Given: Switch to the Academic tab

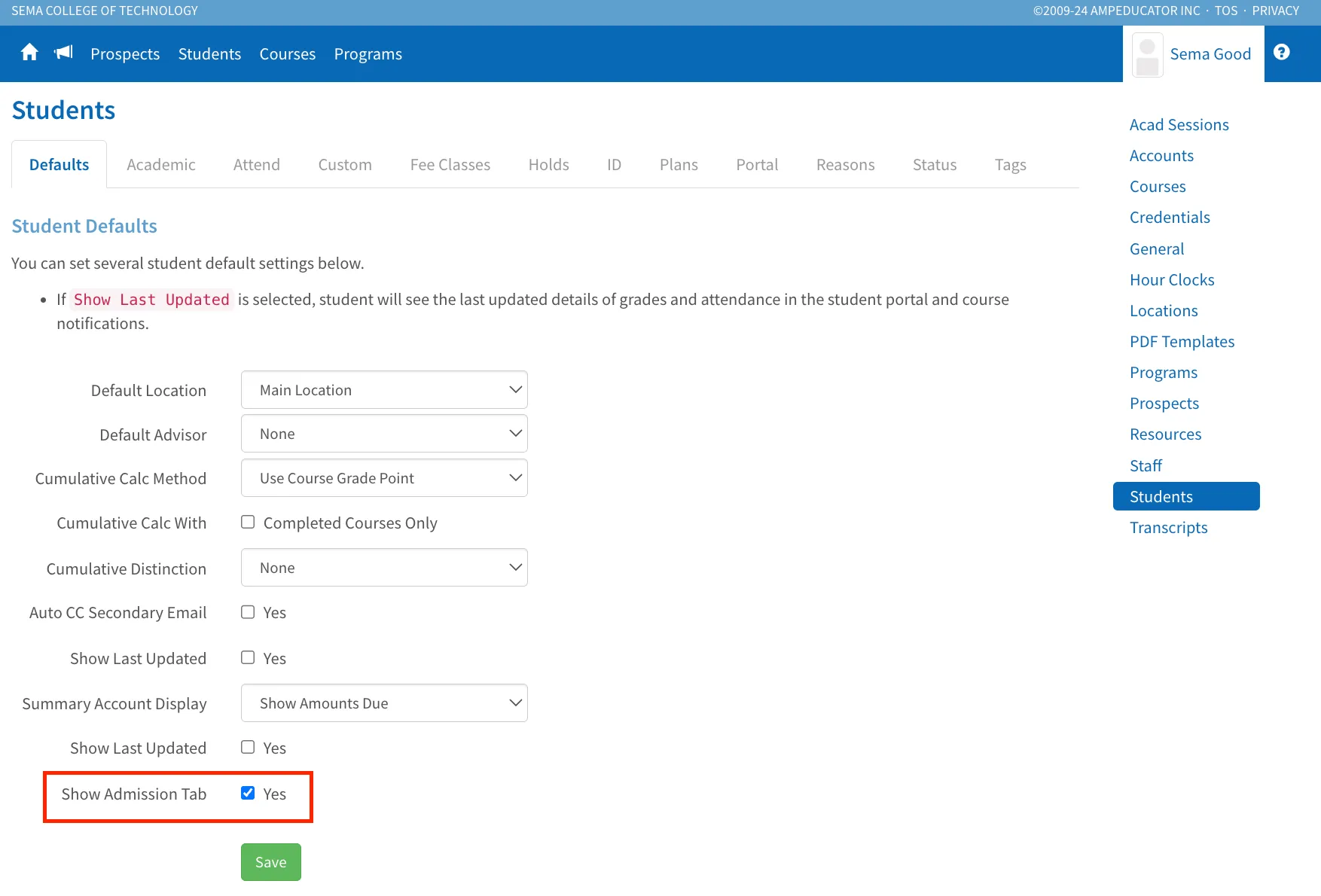Looking at the screenshot, I should point(161,165).
